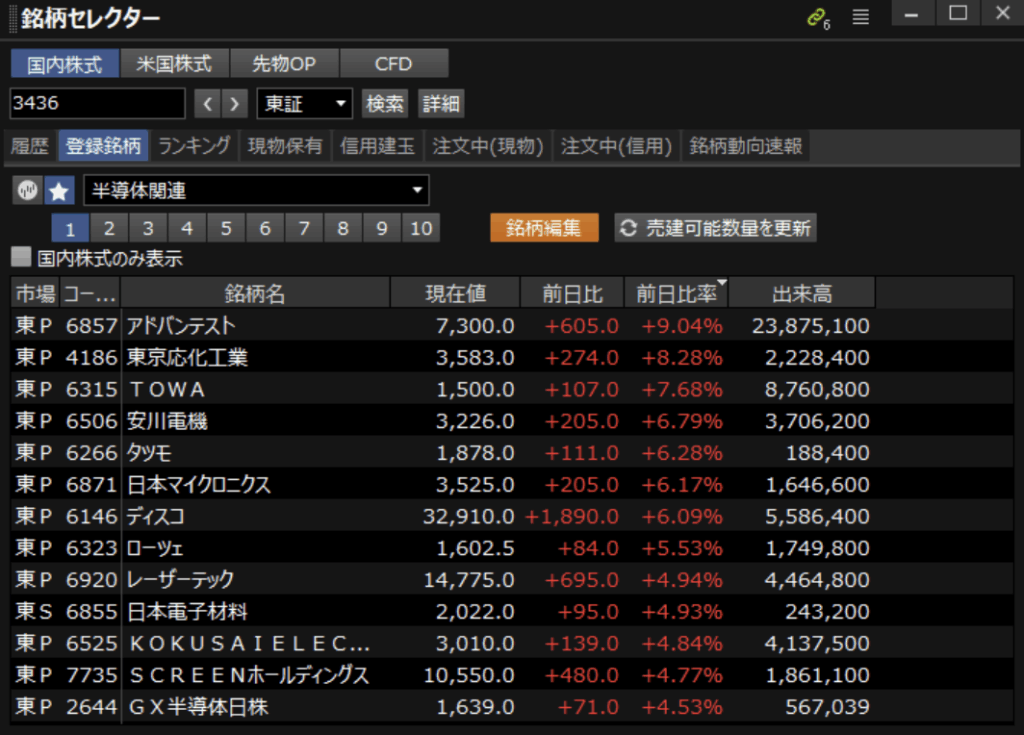Viewport: 1024px width, 735px height.
Task: Click the 銘柄編集 button
Action: click(x=544, y=228)
